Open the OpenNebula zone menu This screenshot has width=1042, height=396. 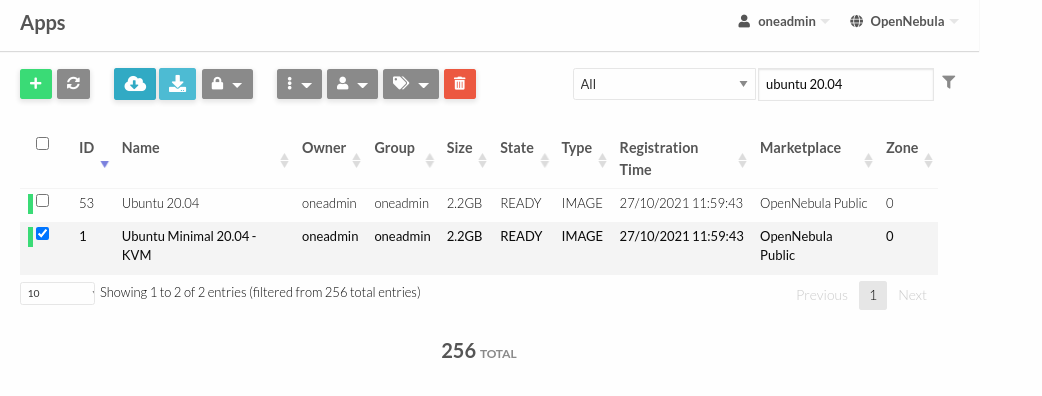click(904, 21)
